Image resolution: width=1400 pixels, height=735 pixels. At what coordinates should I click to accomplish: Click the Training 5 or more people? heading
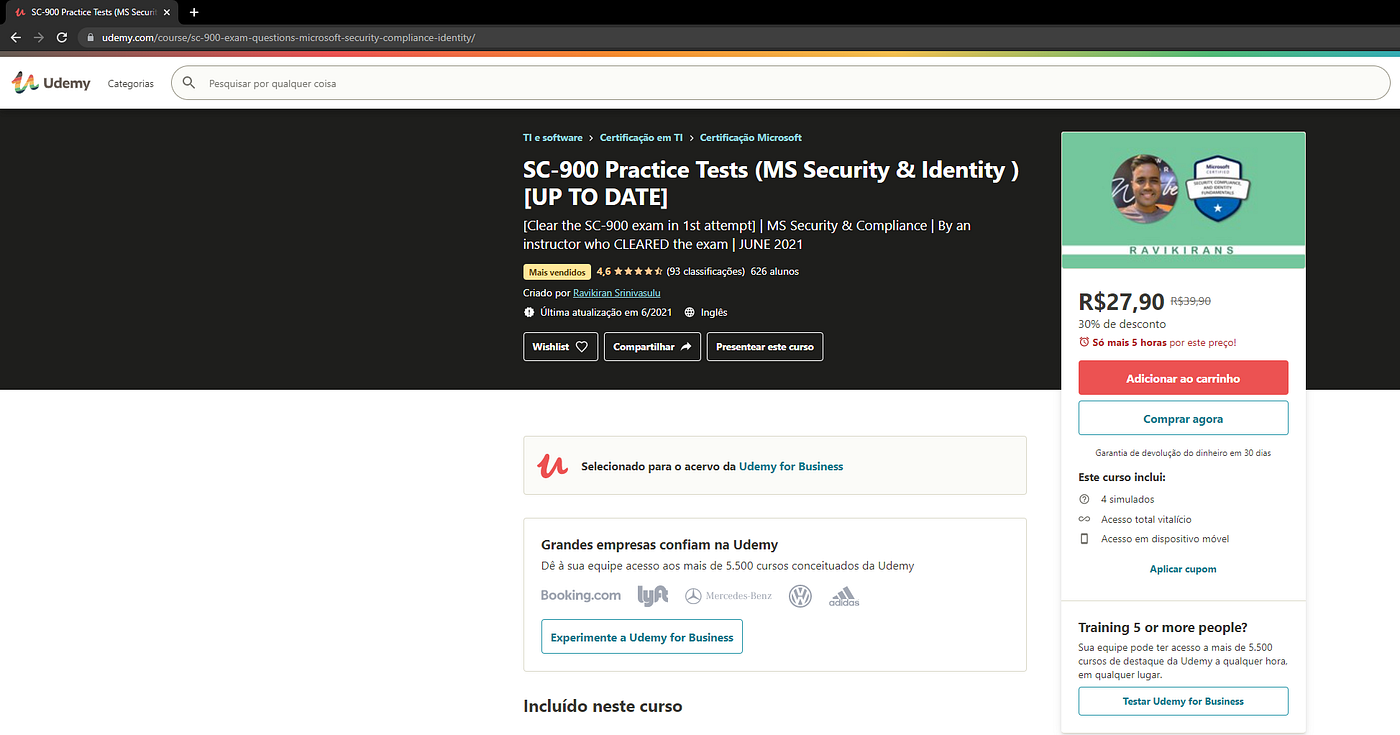pyautogui.click(x=1163, y=627)
